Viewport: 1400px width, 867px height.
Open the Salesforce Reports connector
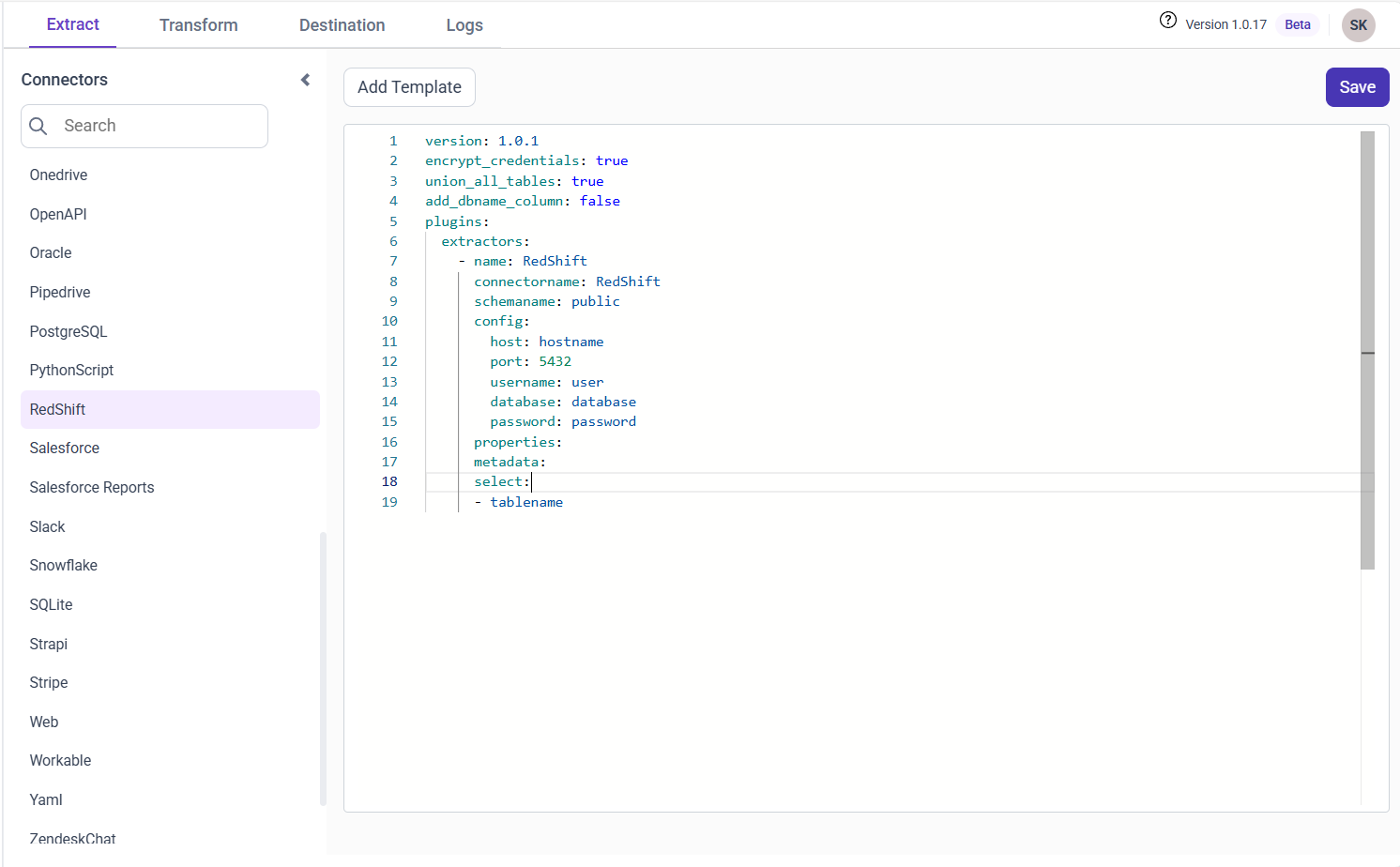click(91, 487)
